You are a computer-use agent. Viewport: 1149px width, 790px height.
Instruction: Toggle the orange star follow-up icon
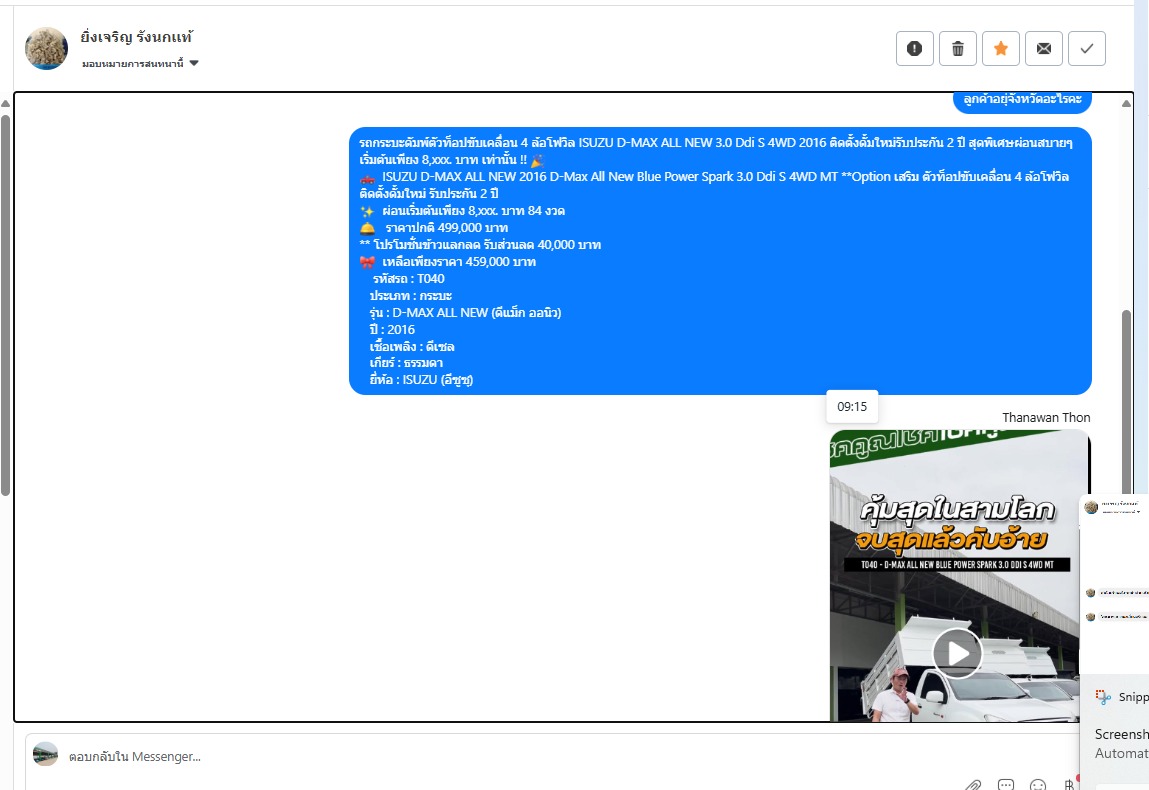pos(1001,49)
